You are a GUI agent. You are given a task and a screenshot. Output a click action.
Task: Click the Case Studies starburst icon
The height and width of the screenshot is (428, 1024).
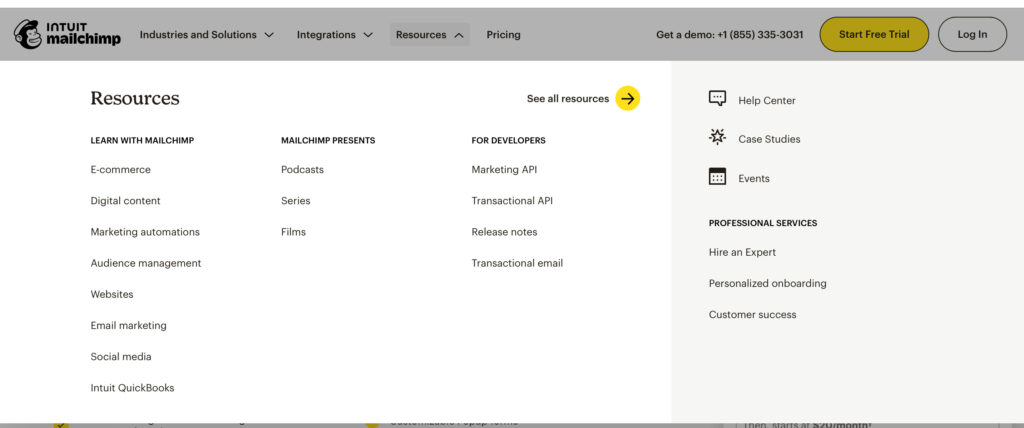click(717, 137)
